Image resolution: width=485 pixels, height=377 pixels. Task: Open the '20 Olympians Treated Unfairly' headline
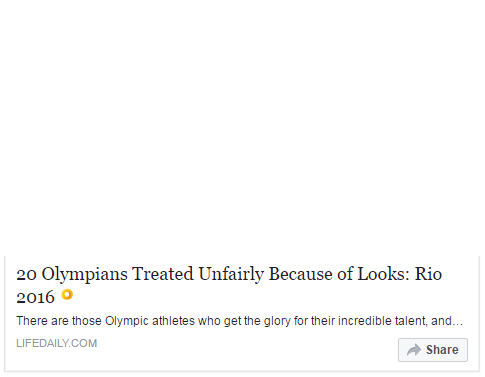229,285
